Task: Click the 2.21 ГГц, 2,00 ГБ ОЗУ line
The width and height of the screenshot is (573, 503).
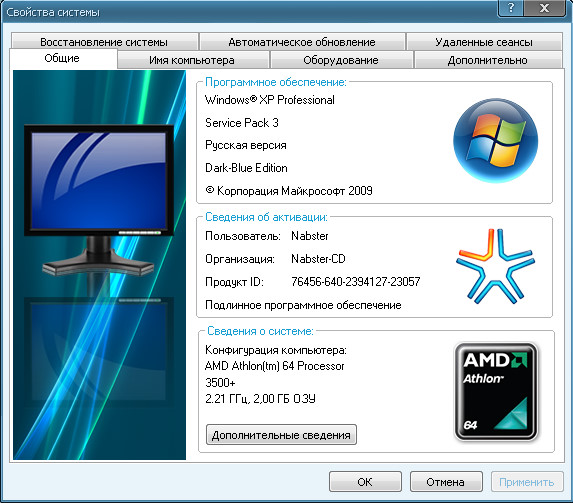Action: coord(260,398)
